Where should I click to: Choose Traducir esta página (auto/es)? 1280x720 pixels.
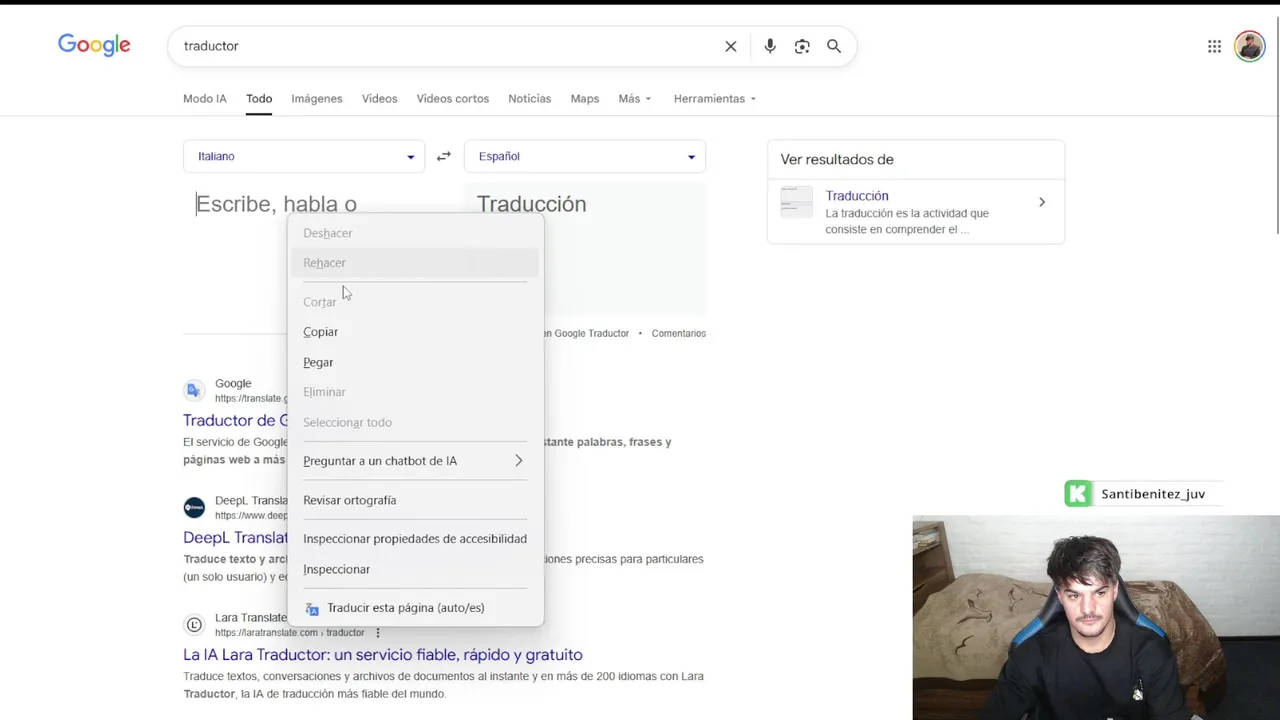[x=415, y=608]
